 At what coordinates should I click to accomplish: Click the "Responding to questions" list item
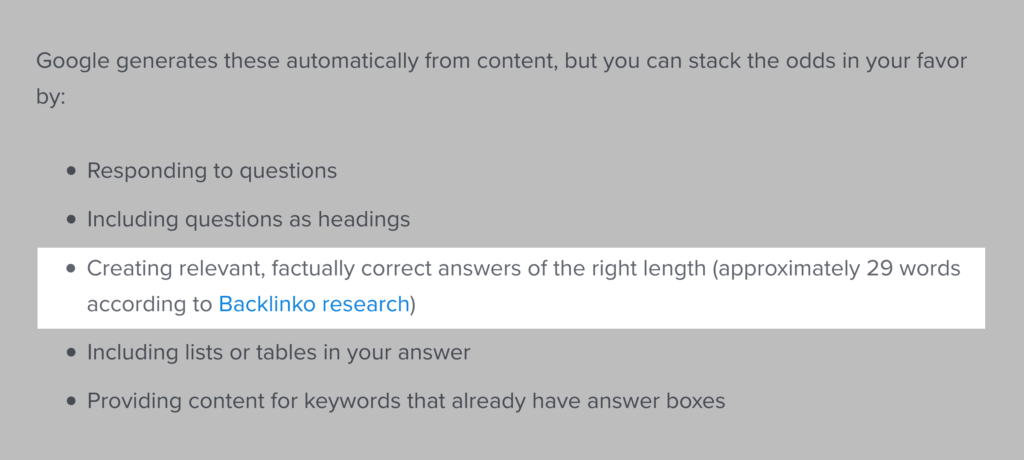pos(212,171)
